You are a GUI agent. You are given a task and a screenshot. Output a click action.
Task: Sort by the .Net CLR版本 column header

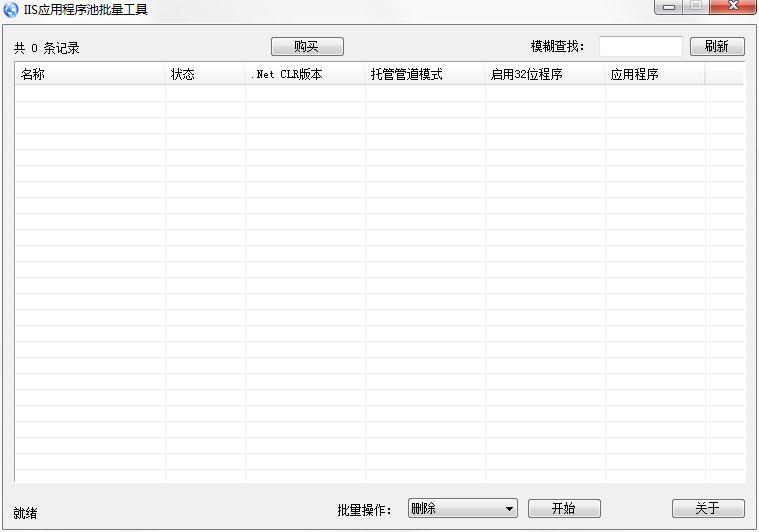coord(305,74)
